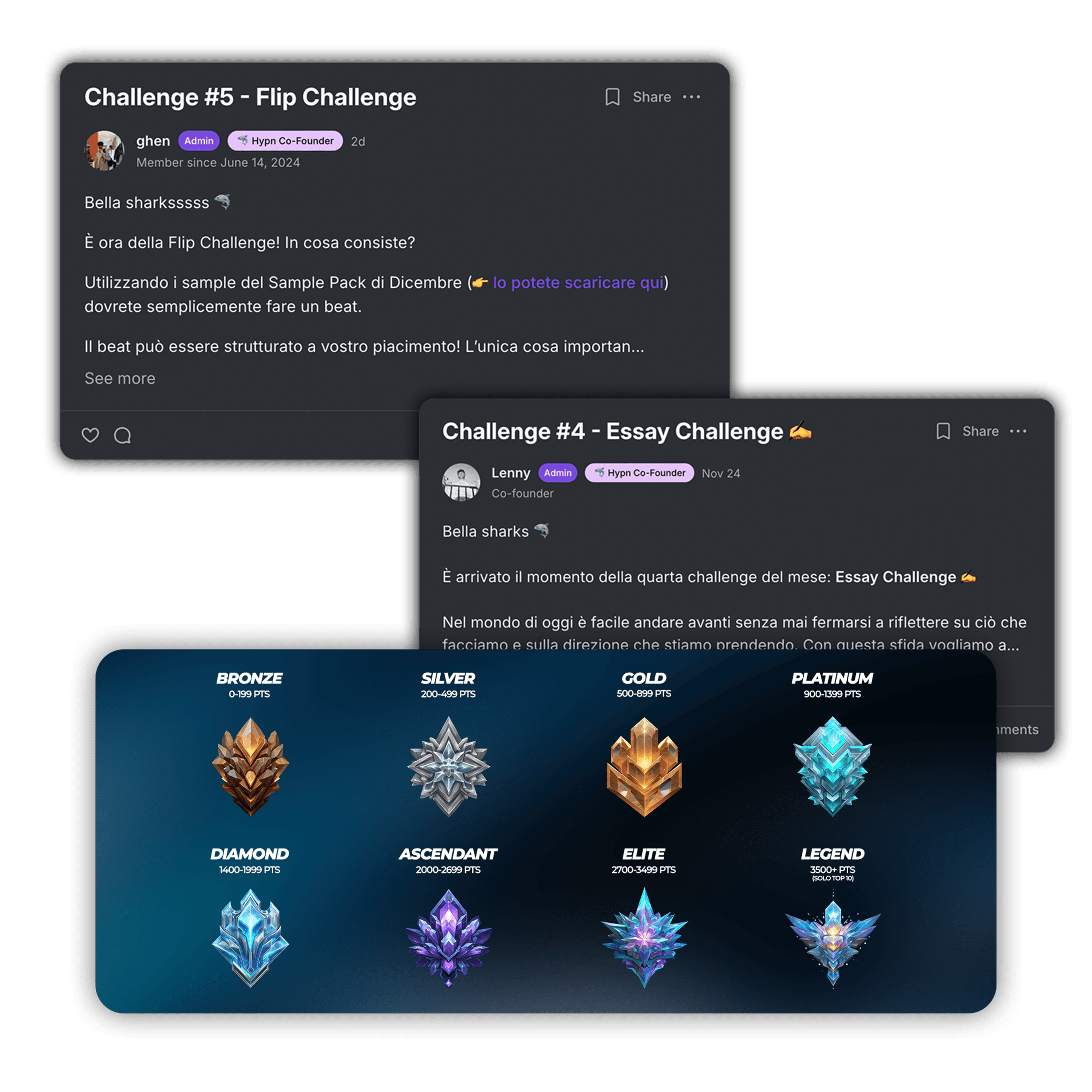Open comments via the speech bubble icon
This screenshot has width=1092, height=1092.
point(123,435)
